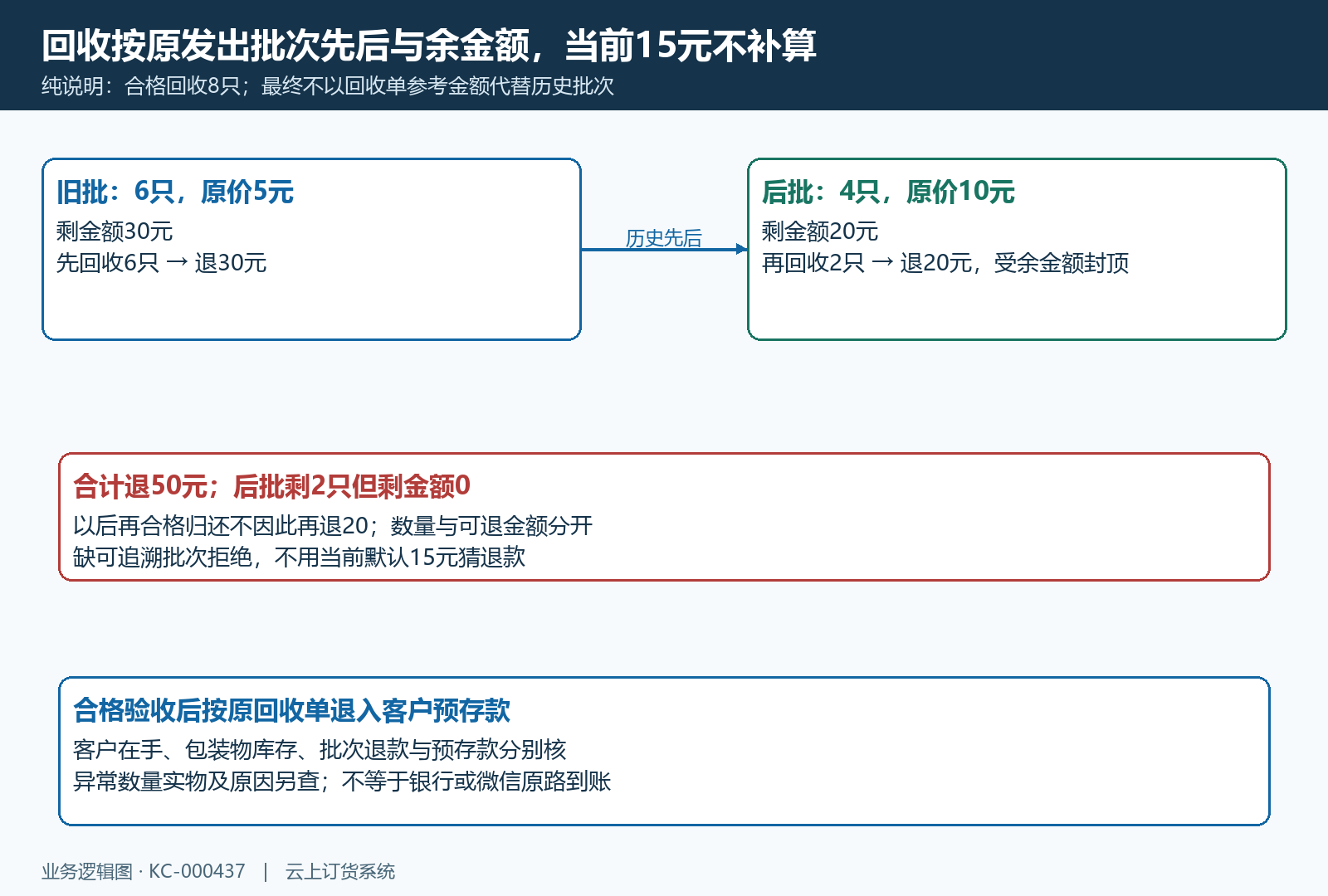Viewport: 1328px width, 896px height.
Task: Select the heading '旧批：6只，原价5元'
Action: pyautogui.click(x=175, y=192)
